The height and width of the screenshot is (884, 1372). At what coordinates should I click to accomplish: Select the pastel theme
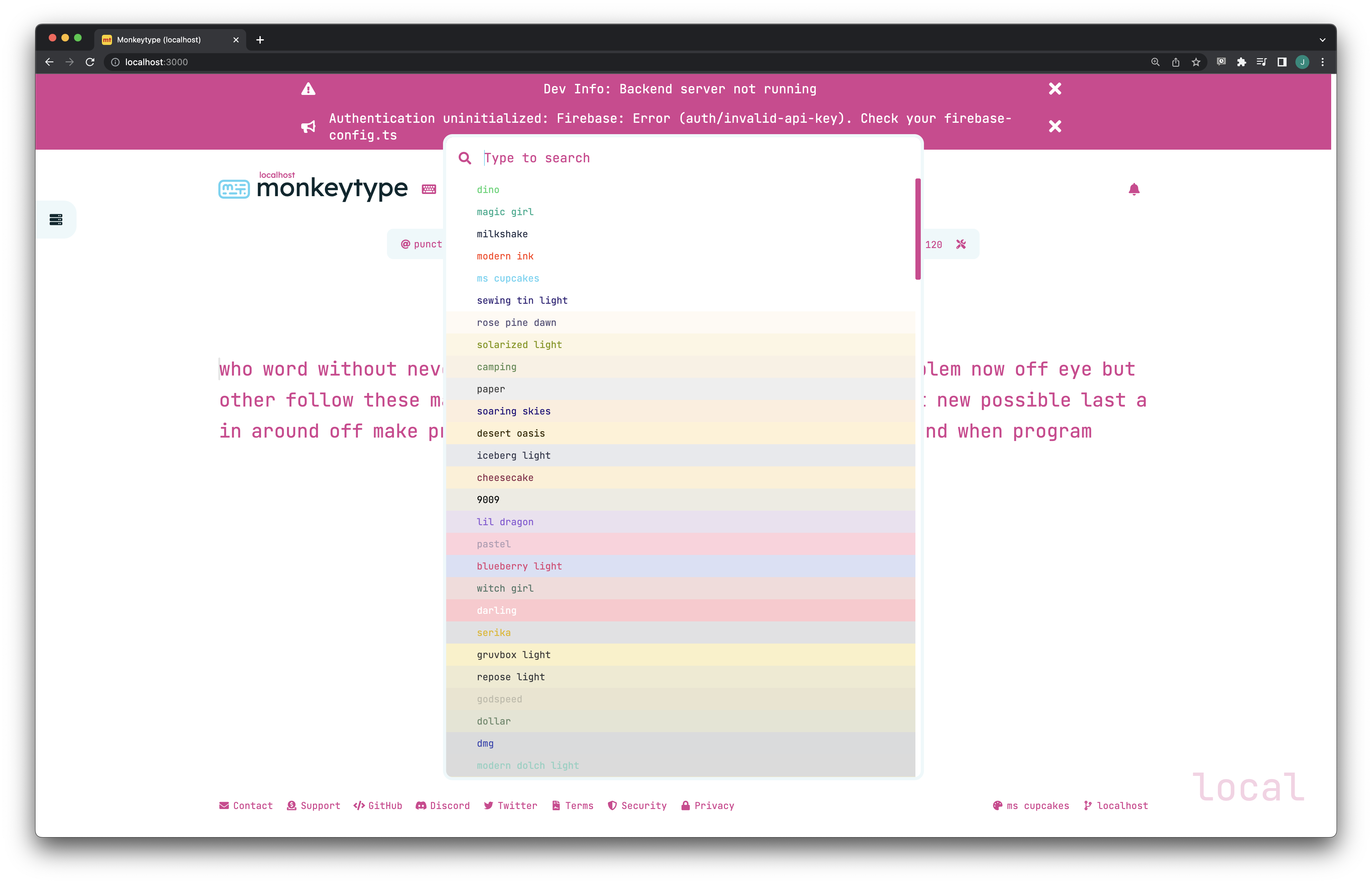pos(681,544)
